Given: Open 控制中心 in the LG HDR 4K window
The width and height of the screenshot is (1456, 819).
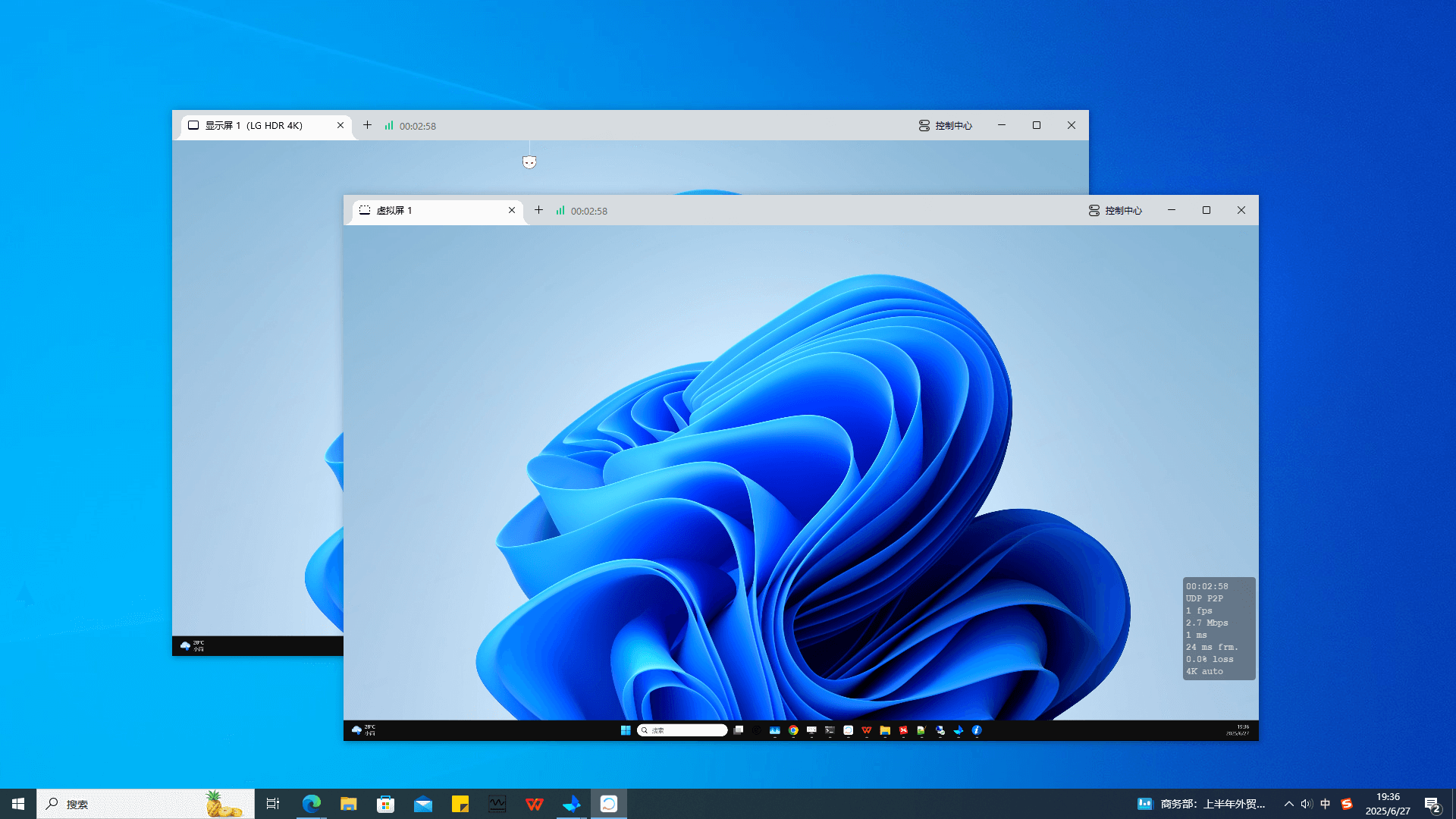Looking at the screenshot, I should tap(945, 126).
